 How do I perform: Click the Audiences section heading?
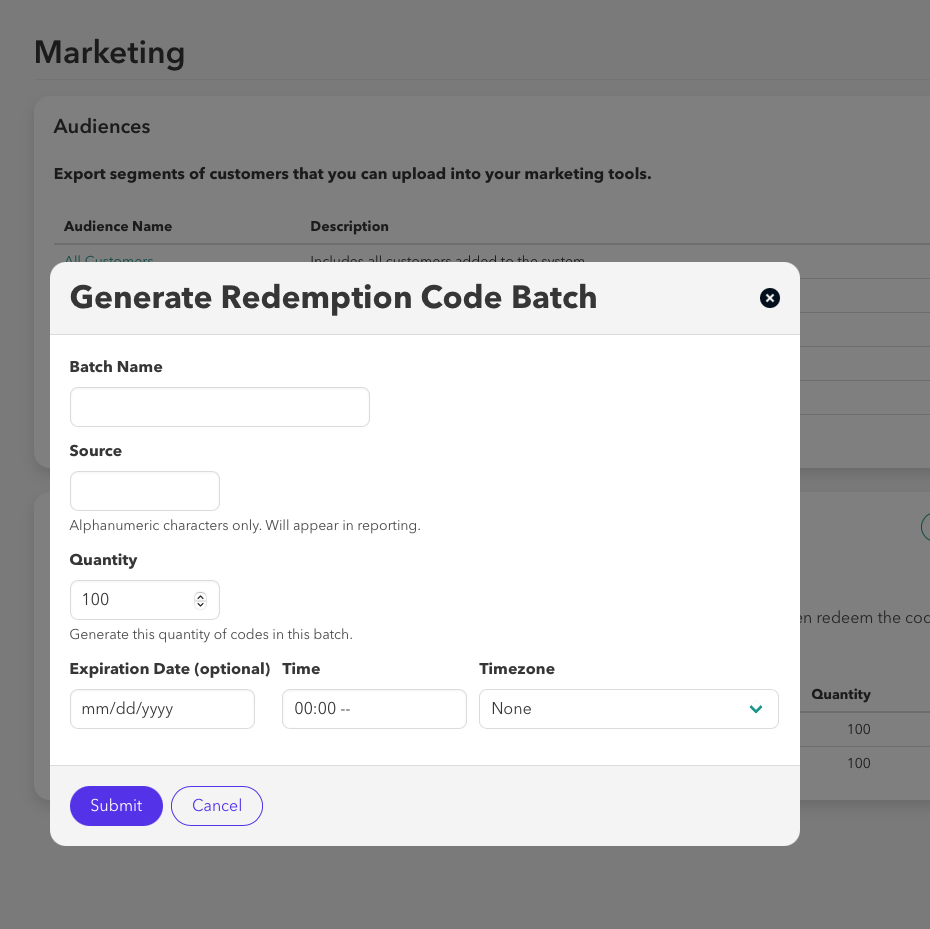click(x=102, y=126)
